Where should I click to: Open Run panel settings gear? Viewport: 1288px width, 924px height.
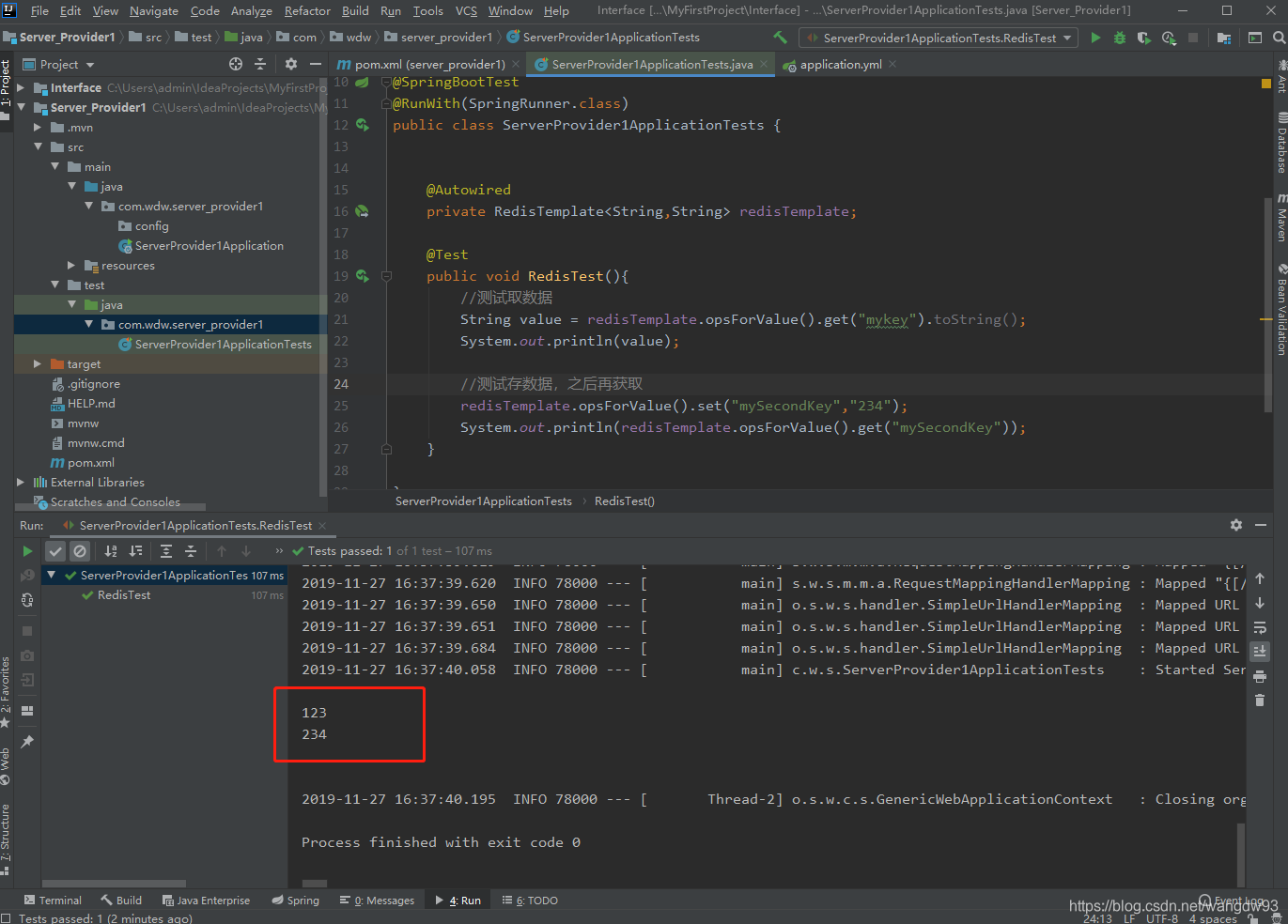tap(1236, 525)
